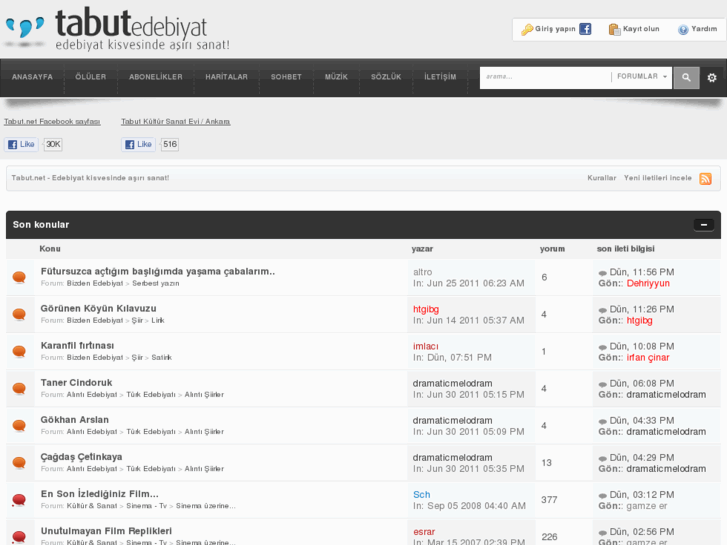Go to last post in altro's topic
727x545 pixels.
tap(602, 273)
